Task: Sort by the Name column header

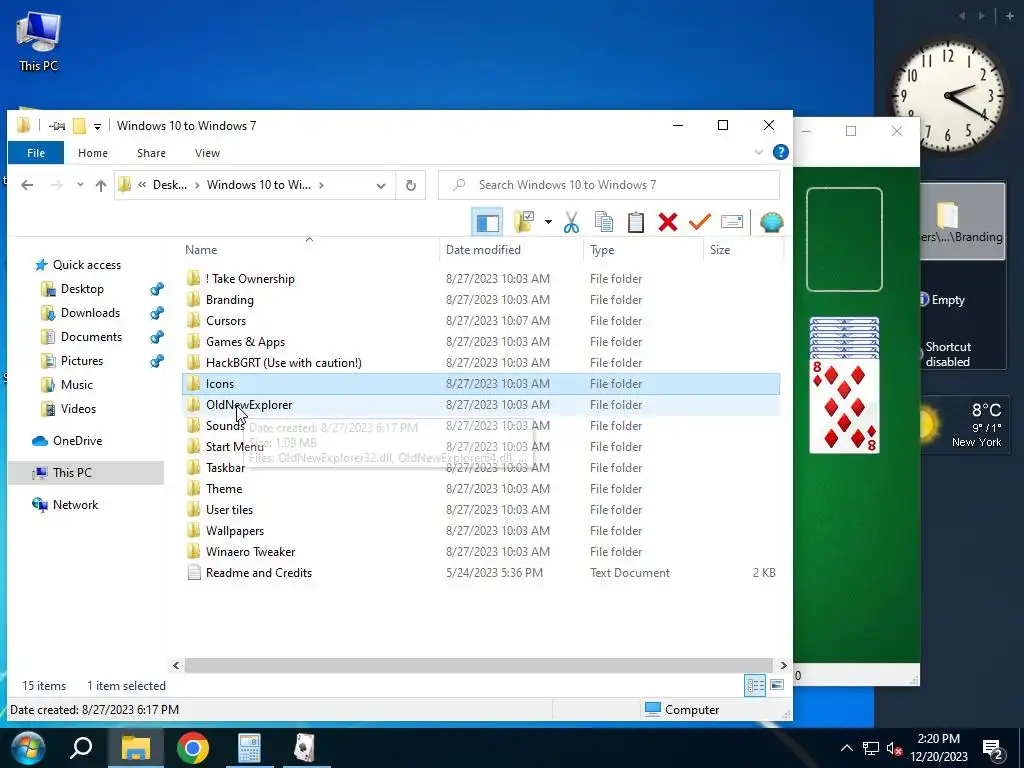Action: point(201,249)
